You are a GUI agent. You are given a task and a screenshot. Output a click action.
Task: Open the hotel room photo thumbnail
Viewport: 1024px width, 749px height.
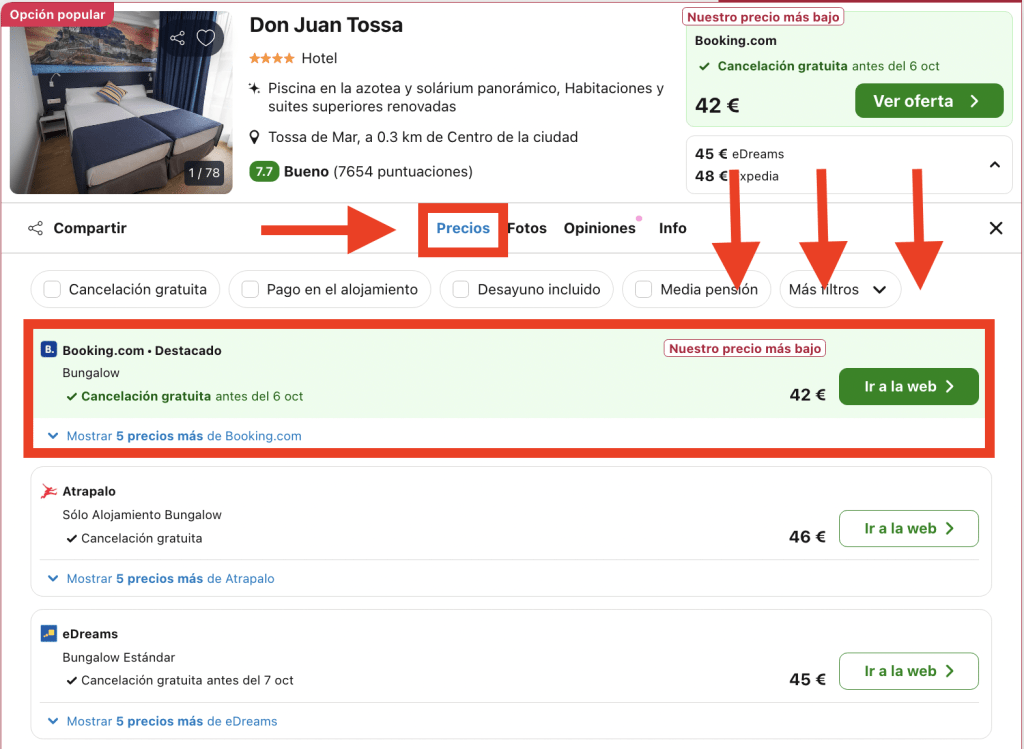pyautogui.click(x=121, y=102)
